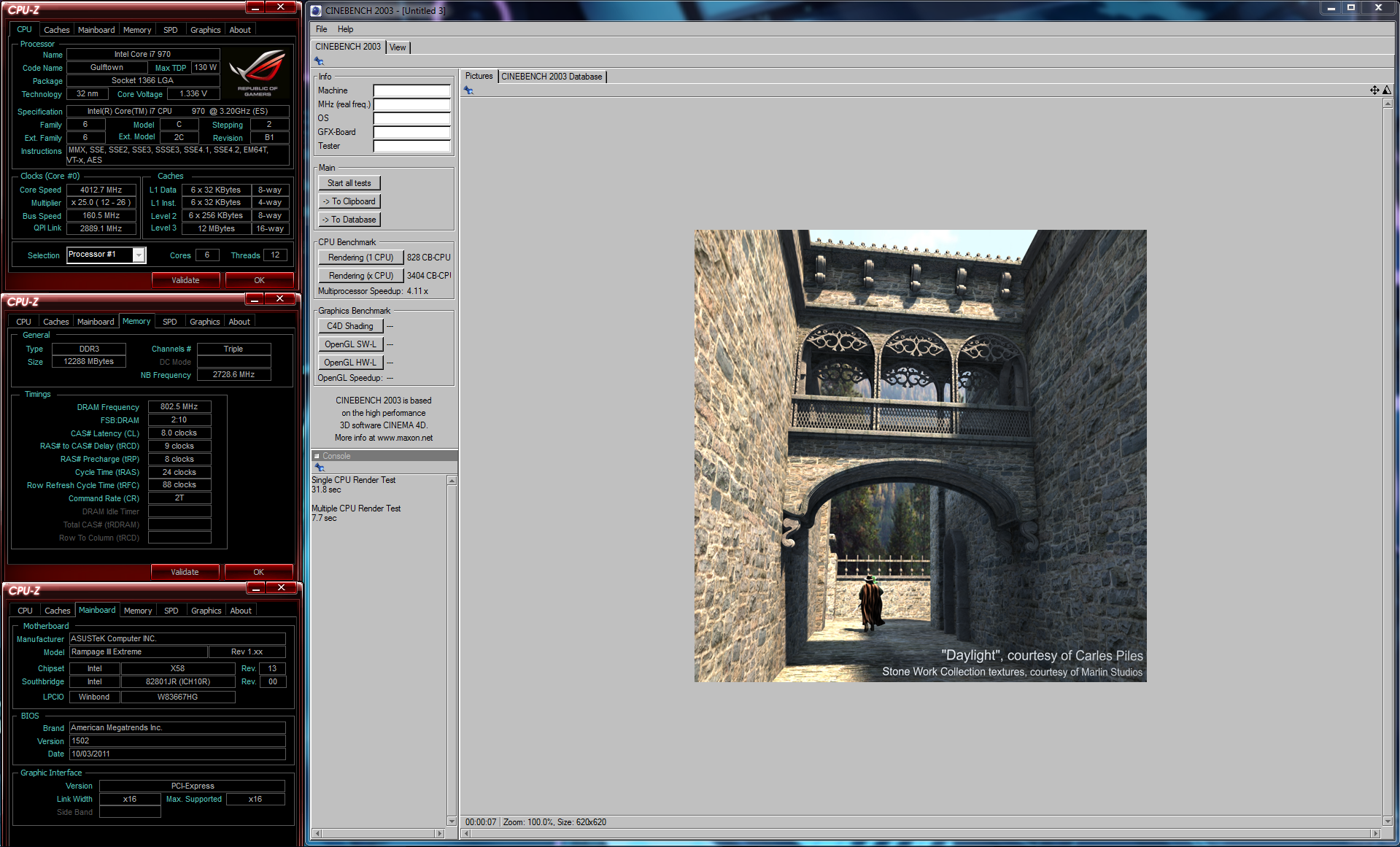
Task: Open the Graphics tab in the top CPU-Z window
Action: (205, 30)
